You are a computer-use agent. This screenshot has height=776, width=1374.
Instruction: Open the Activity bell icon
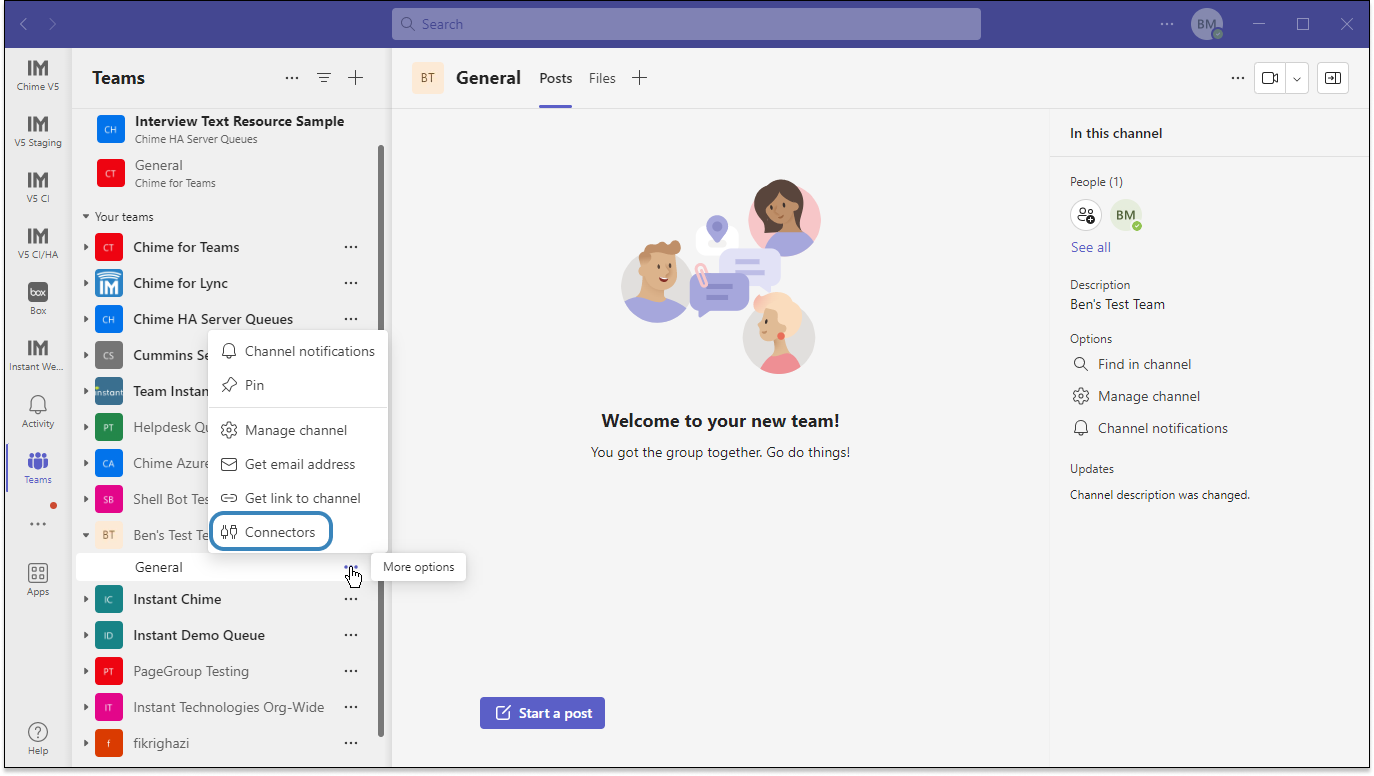(38, 411)
